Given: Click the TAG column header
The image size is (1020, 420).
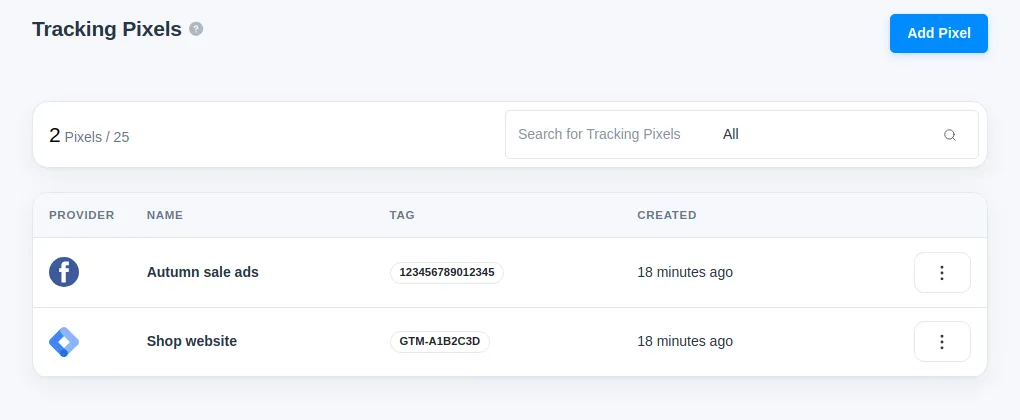Looking at the screenshot, I should [x=402, y=215].
